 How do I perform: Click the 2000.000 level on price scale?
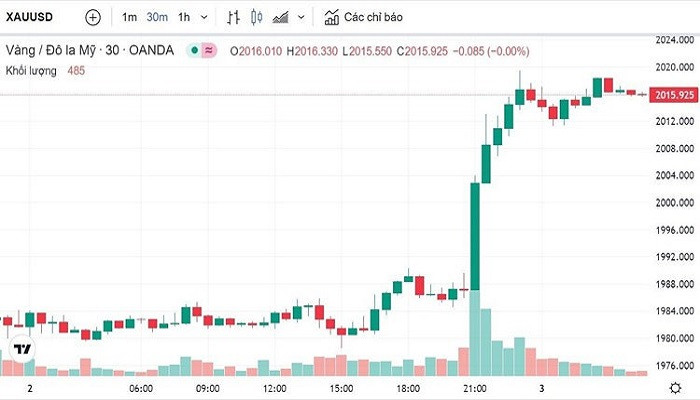[x=673, y=202]
